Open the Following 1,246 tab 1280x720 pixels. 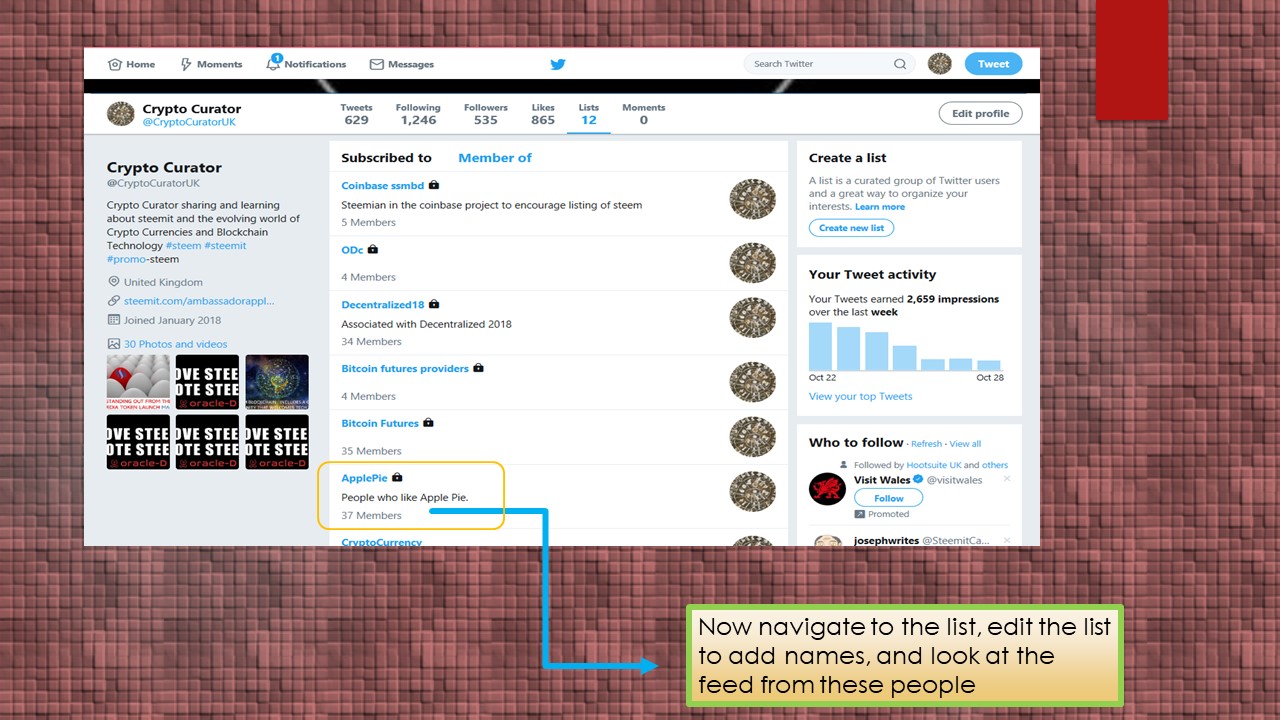(x=418, y=114)
